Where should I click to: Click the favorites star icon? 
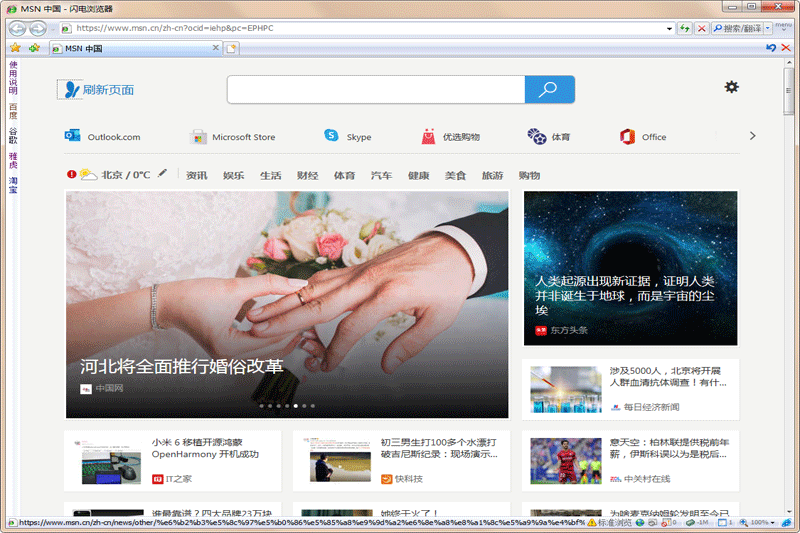tap(15, 47)
